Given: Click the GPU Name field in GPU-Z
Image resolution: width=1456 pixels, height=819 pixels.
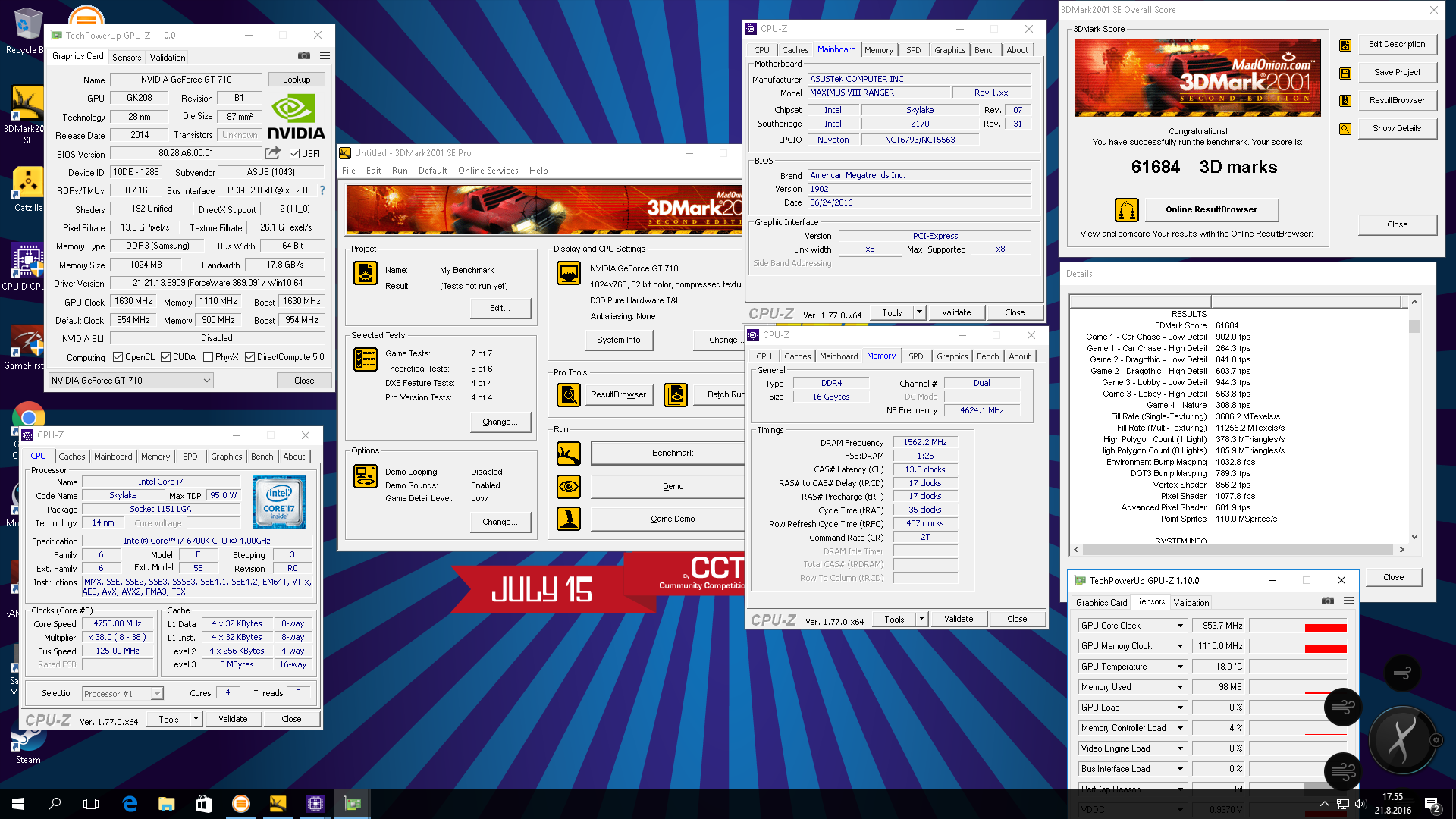Looking at the screenshot, I should [x=187, y=80].
